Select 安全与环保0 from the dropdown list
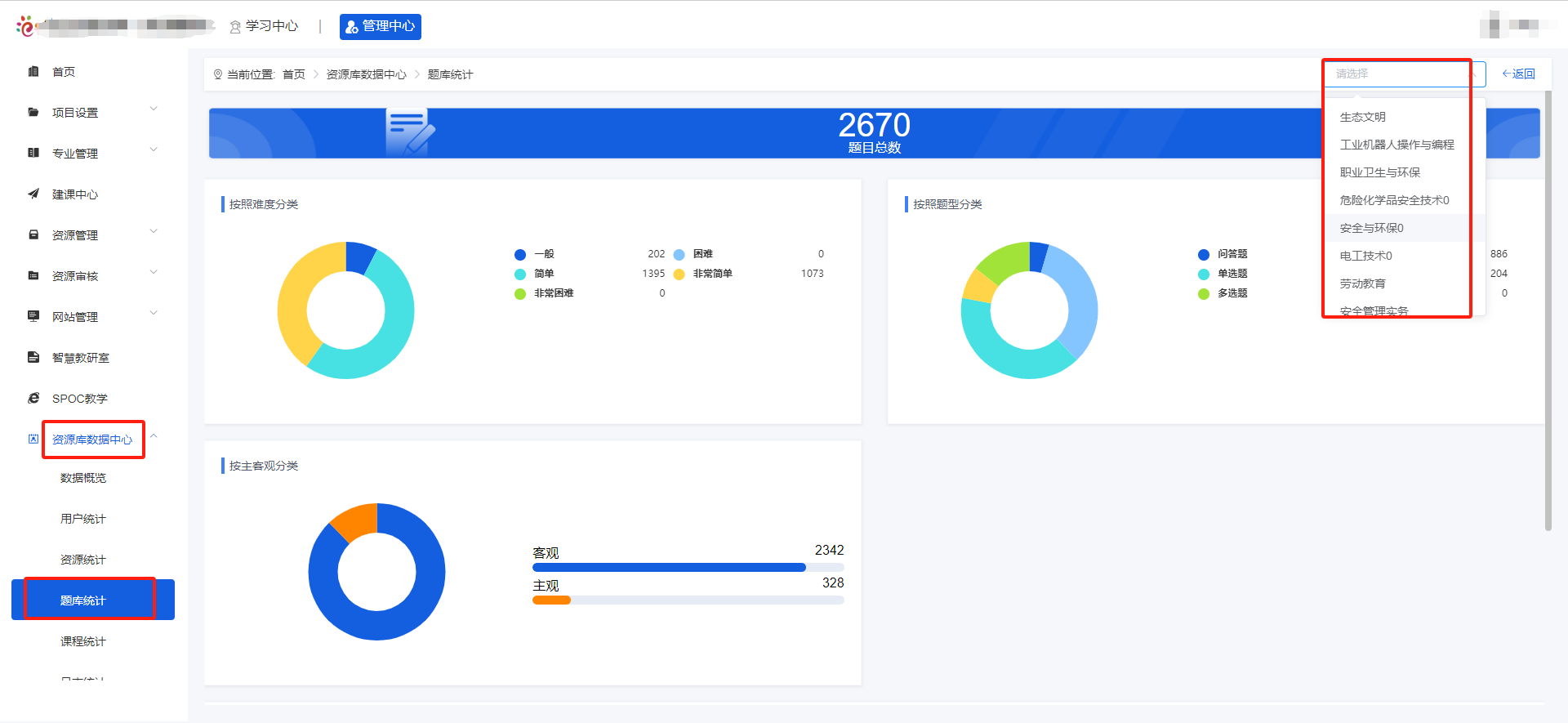The width and height of the screenshot is (1568, 723). pos(1371,228)
